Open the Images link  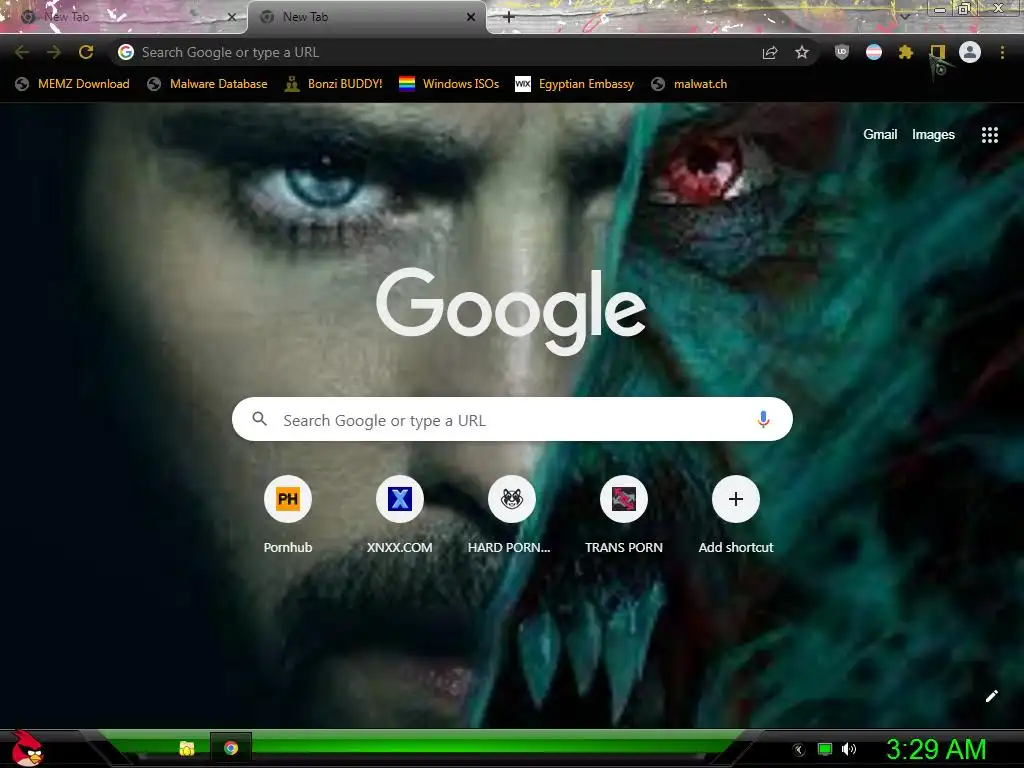tap(933, 135)
